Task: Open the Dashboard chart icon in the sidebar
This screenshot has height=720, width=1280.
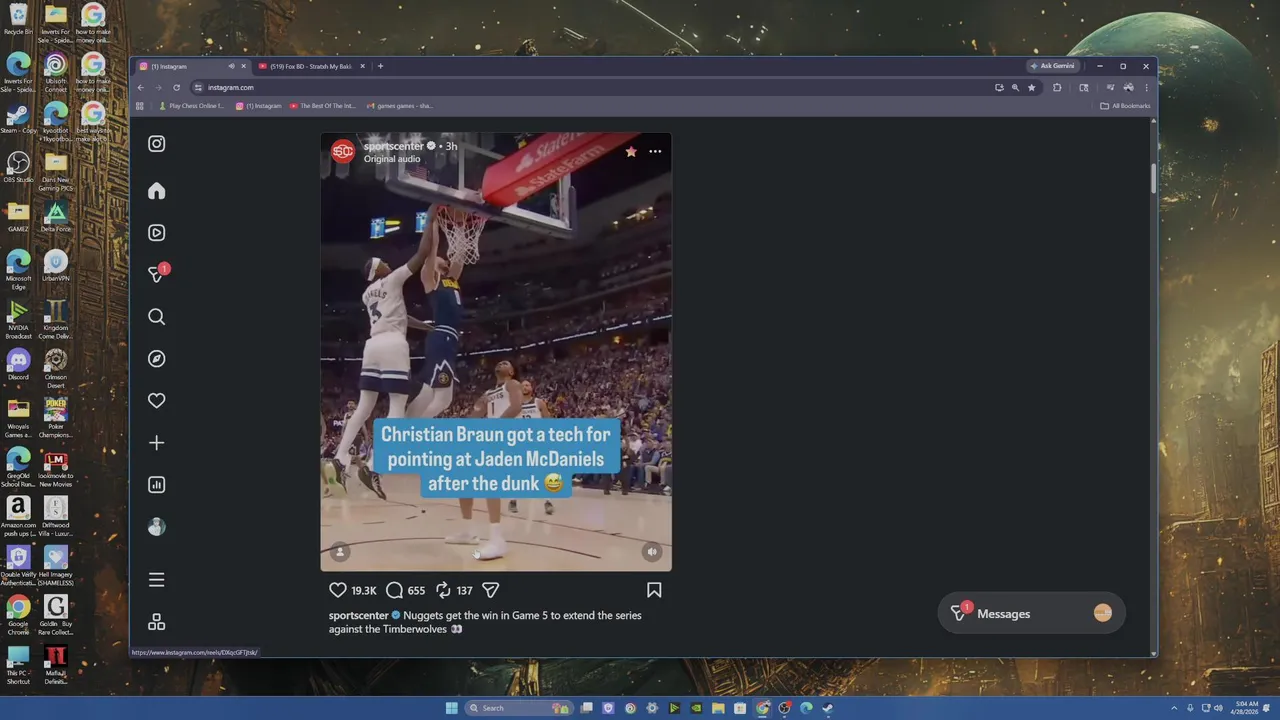Action: 157,485
